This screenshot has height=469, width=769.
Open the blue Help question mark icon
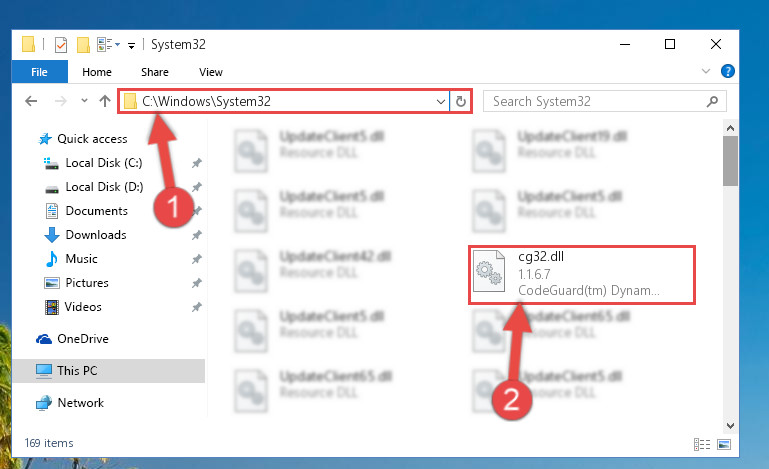(727, 71)
